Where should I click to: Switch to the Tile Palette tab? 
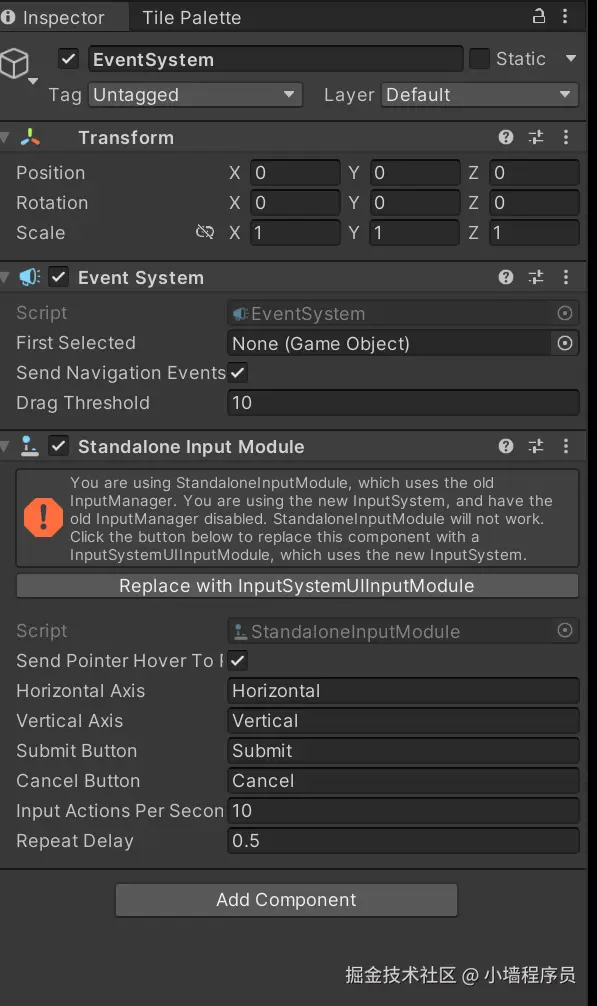(x=191, y=17)
